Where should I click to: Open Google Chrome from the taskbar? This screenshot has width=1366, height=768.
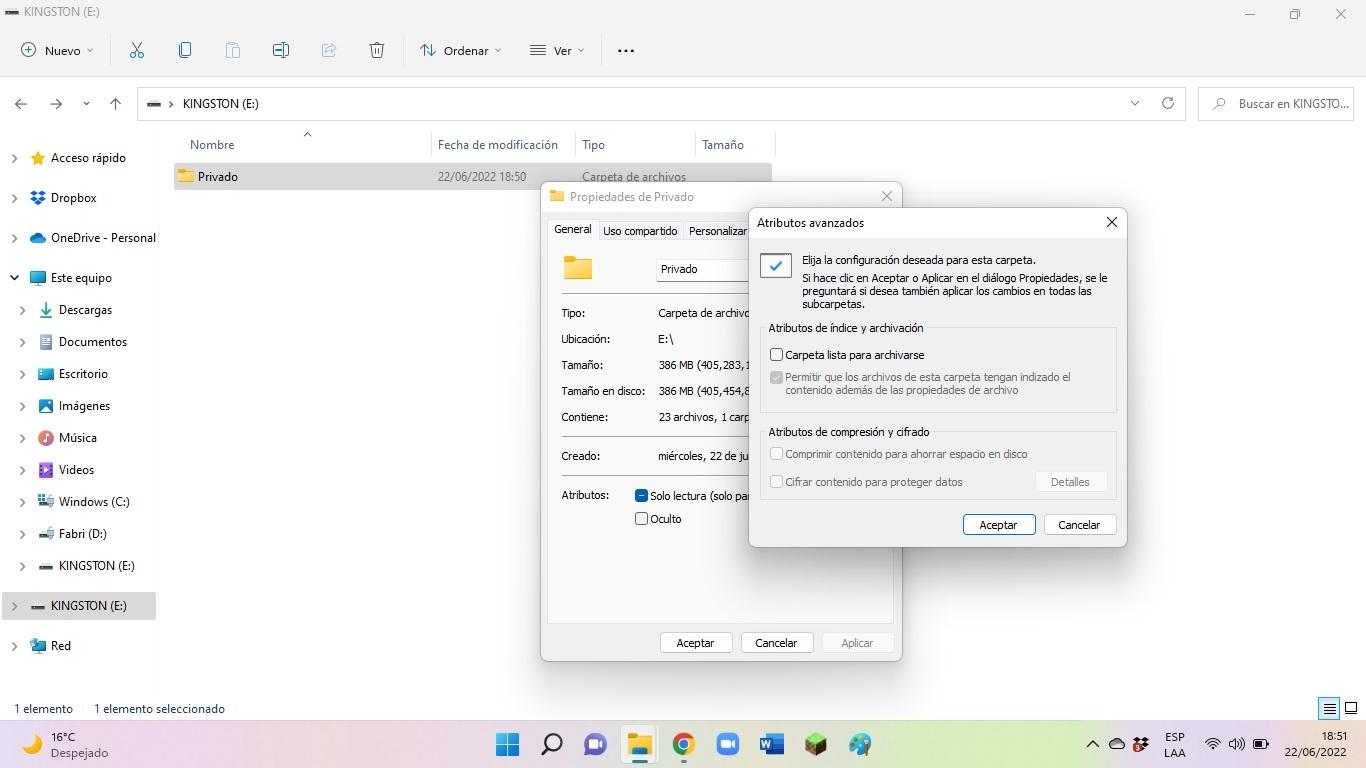(683, 744)
